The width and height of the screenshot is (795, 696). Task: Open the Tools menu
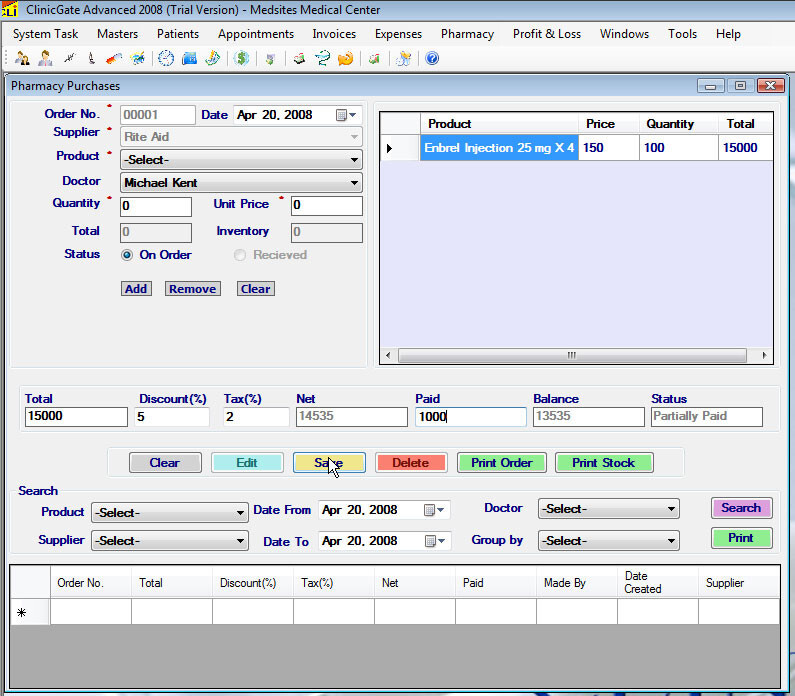[682, 34]
